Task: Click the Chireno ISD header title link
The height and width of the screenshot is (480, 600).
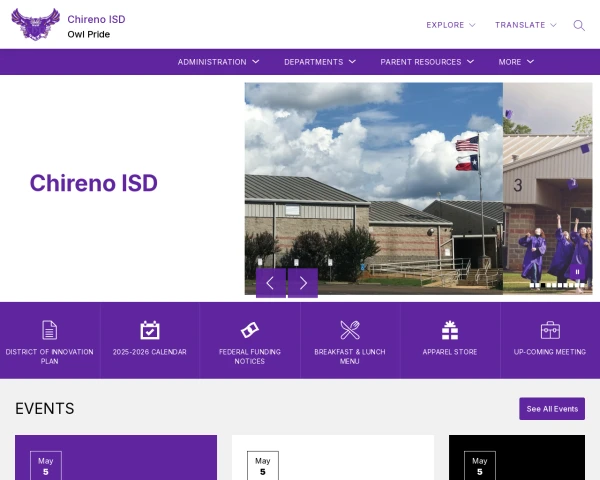Action: [96, 19]
